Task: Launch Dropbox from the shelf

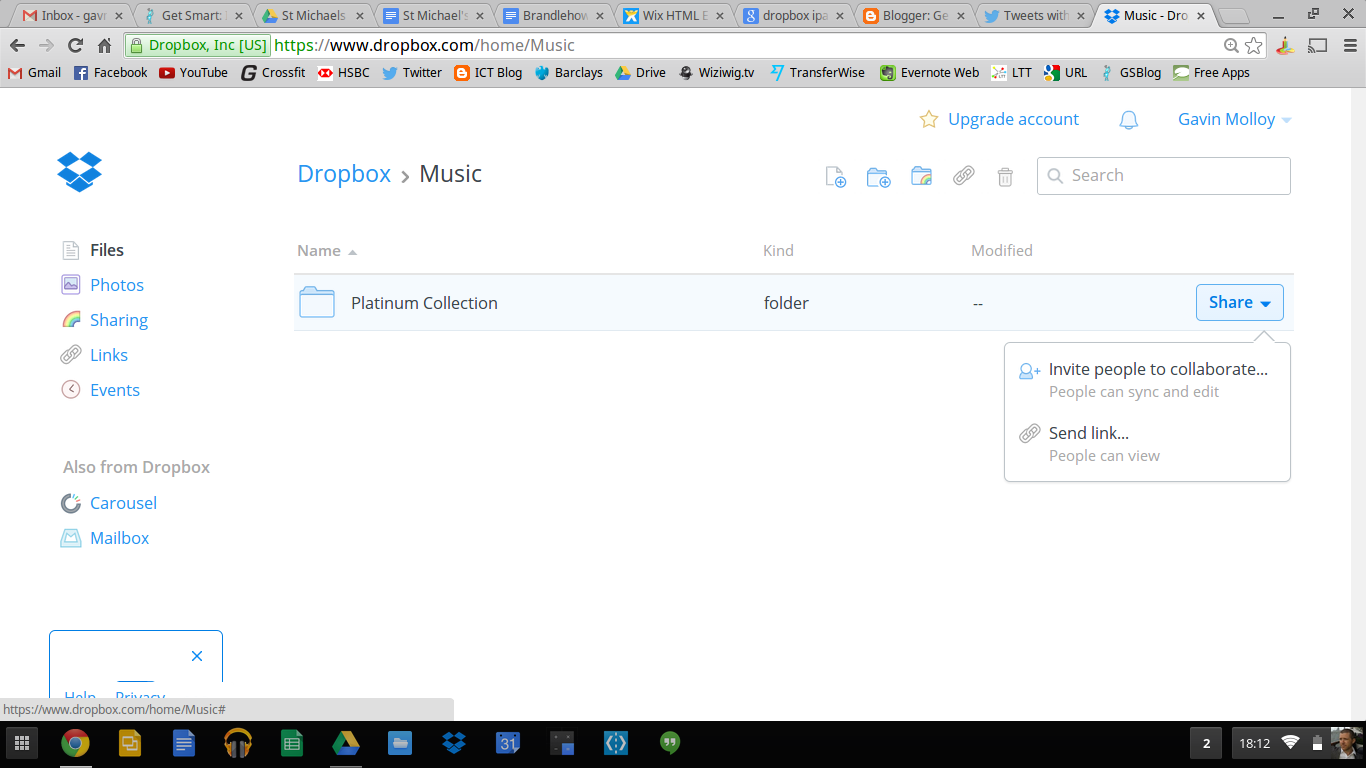Action: tap(454, 743)
